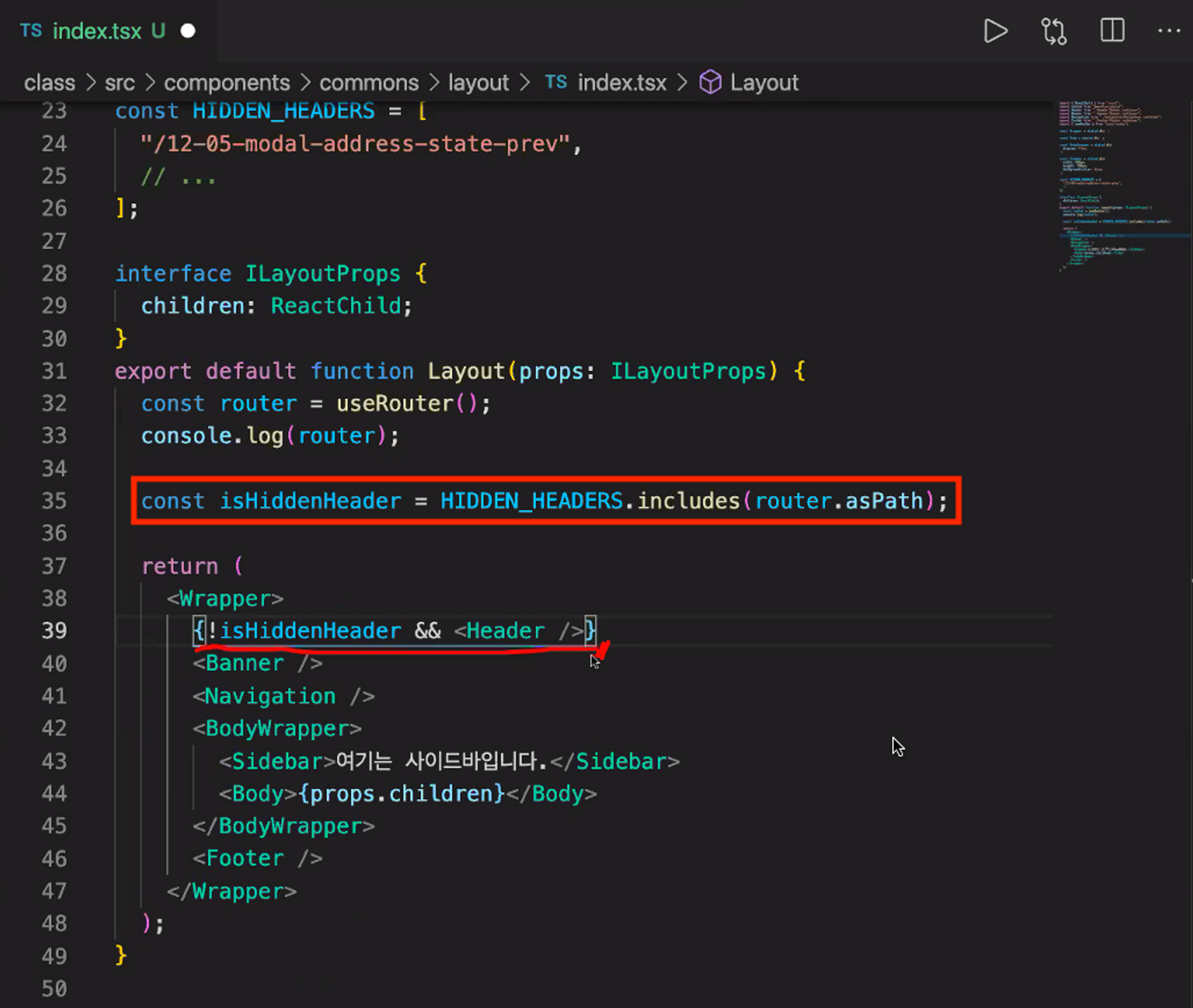Click the unsaved dot on index.tsx tab
This screenshot has width=1193, height=1008.
(x=188, y=31)
